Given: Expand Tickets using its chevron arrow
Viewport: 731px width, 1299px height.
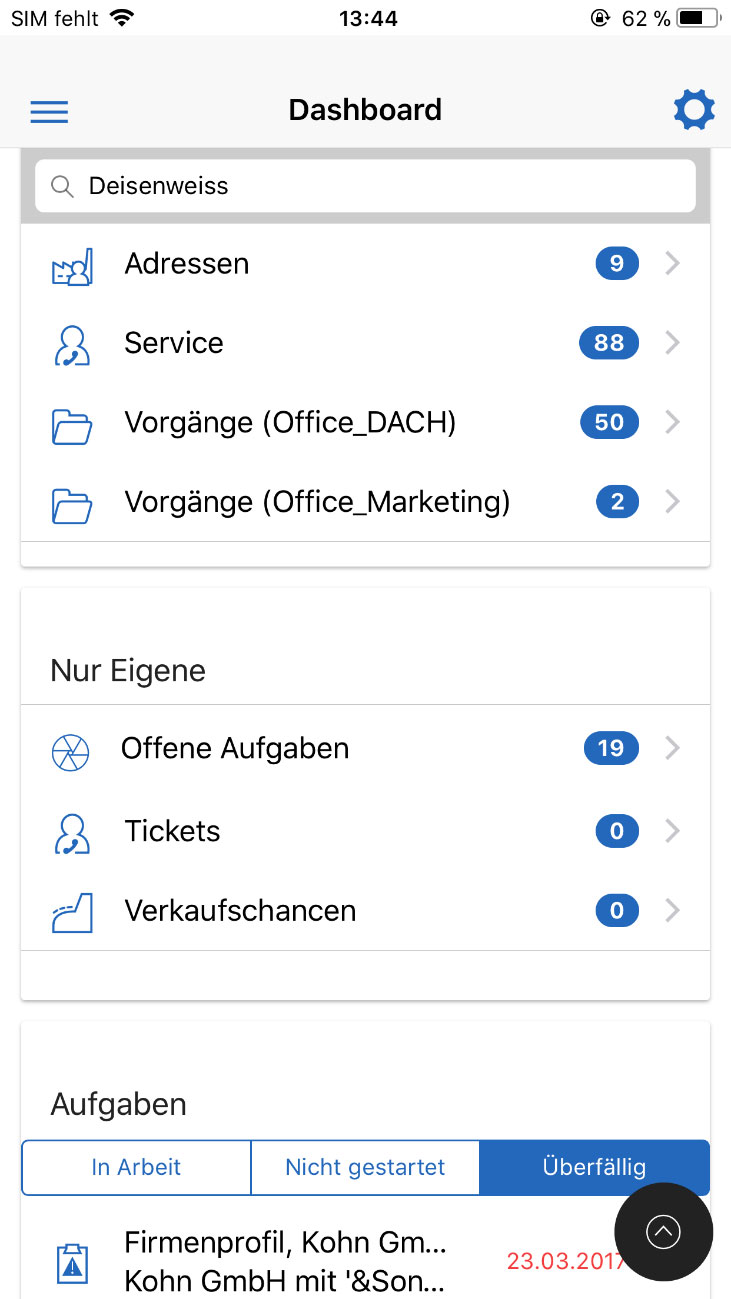Looking at the screenshot, I should 672,831.
